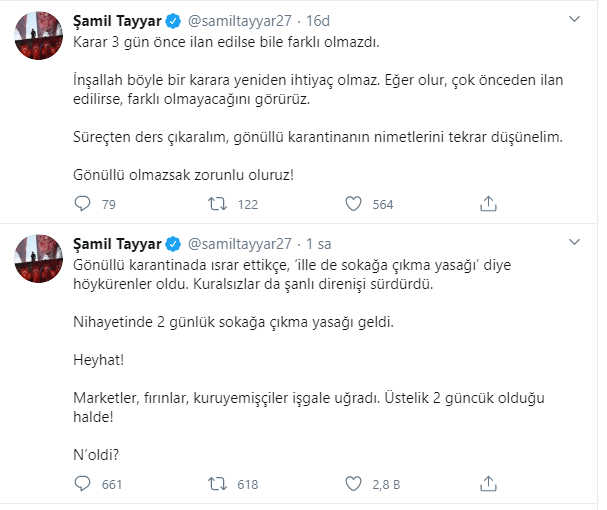Screen dimensions: 607x510
Task: Open the first tweet's more options chevron
Action: 573,18
